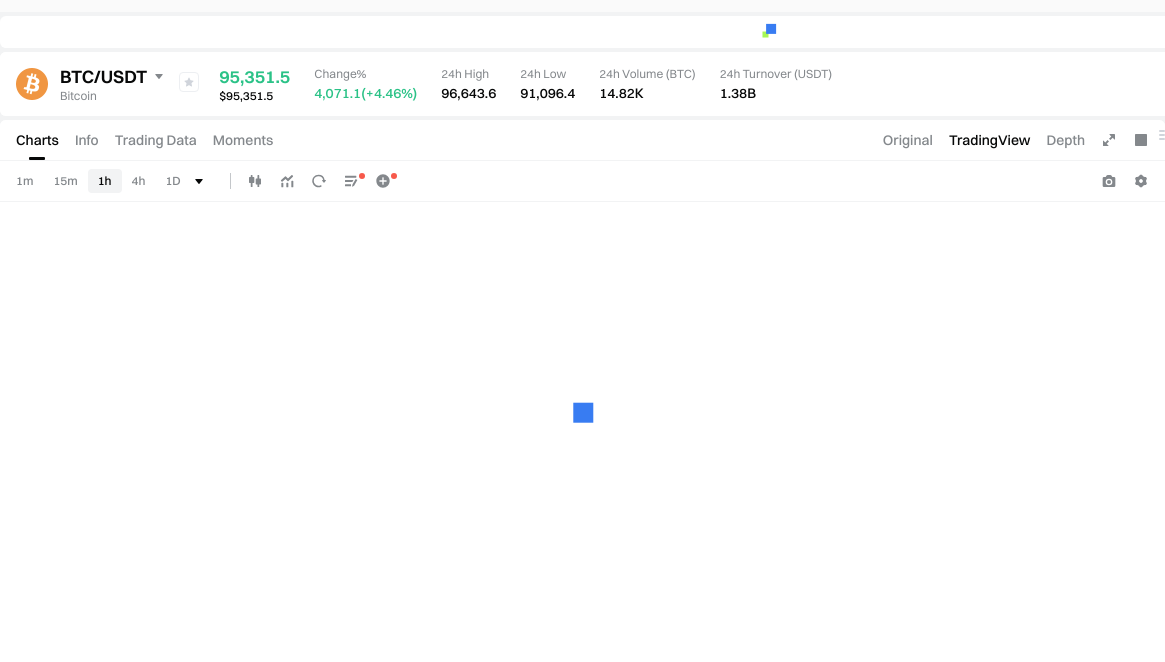Click the plus icon with red notification dot
Viewport: 1165px width, 662px height.
click(385, 180)
